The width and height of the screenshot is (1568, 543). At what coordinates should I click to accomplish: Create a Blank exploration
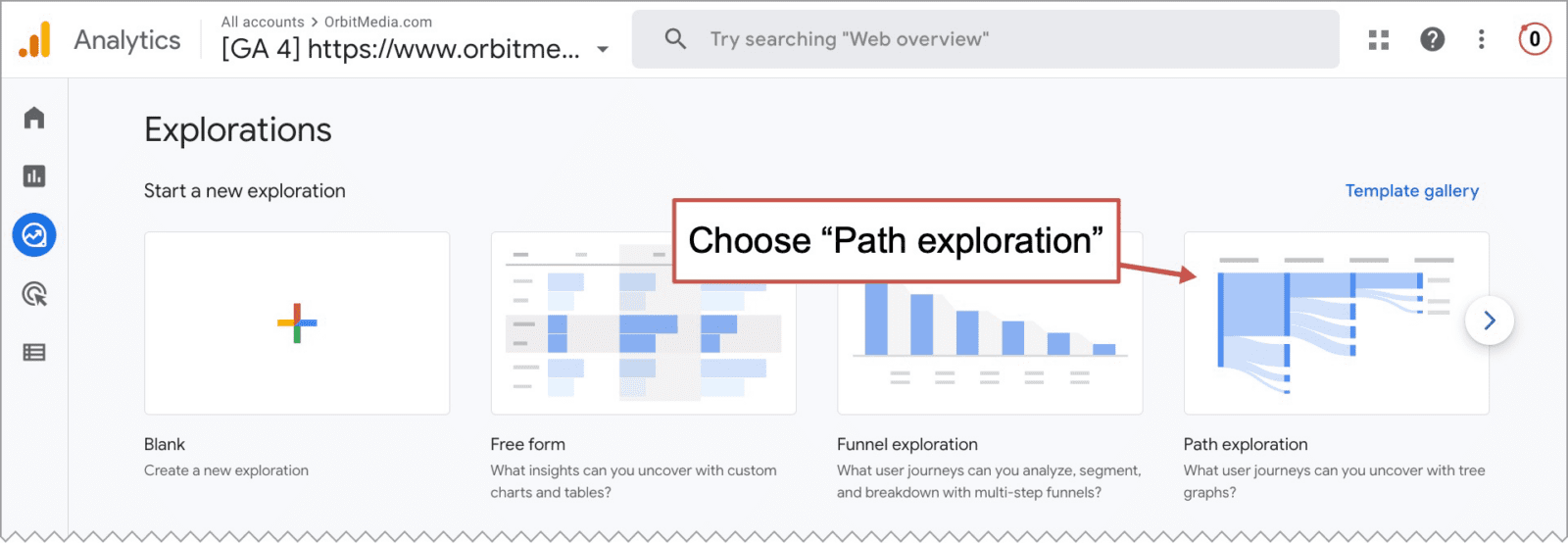pos(297,323)
